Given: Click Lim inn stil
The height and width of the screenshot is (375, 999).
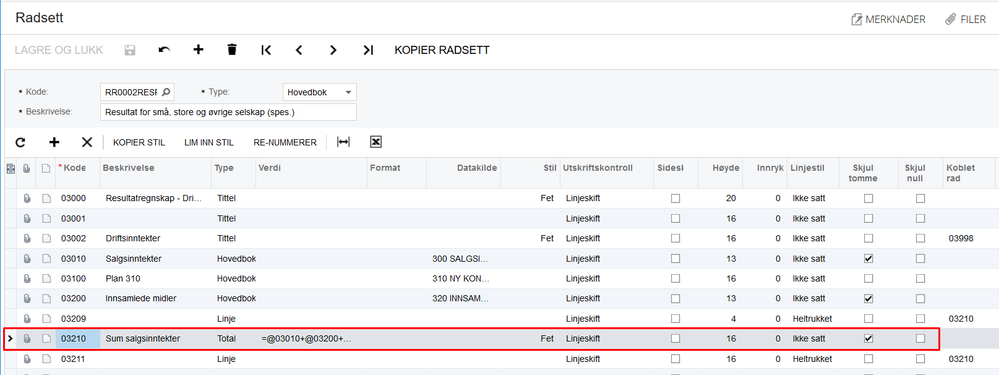Looking at the screenshot, I should click(209, 143).
